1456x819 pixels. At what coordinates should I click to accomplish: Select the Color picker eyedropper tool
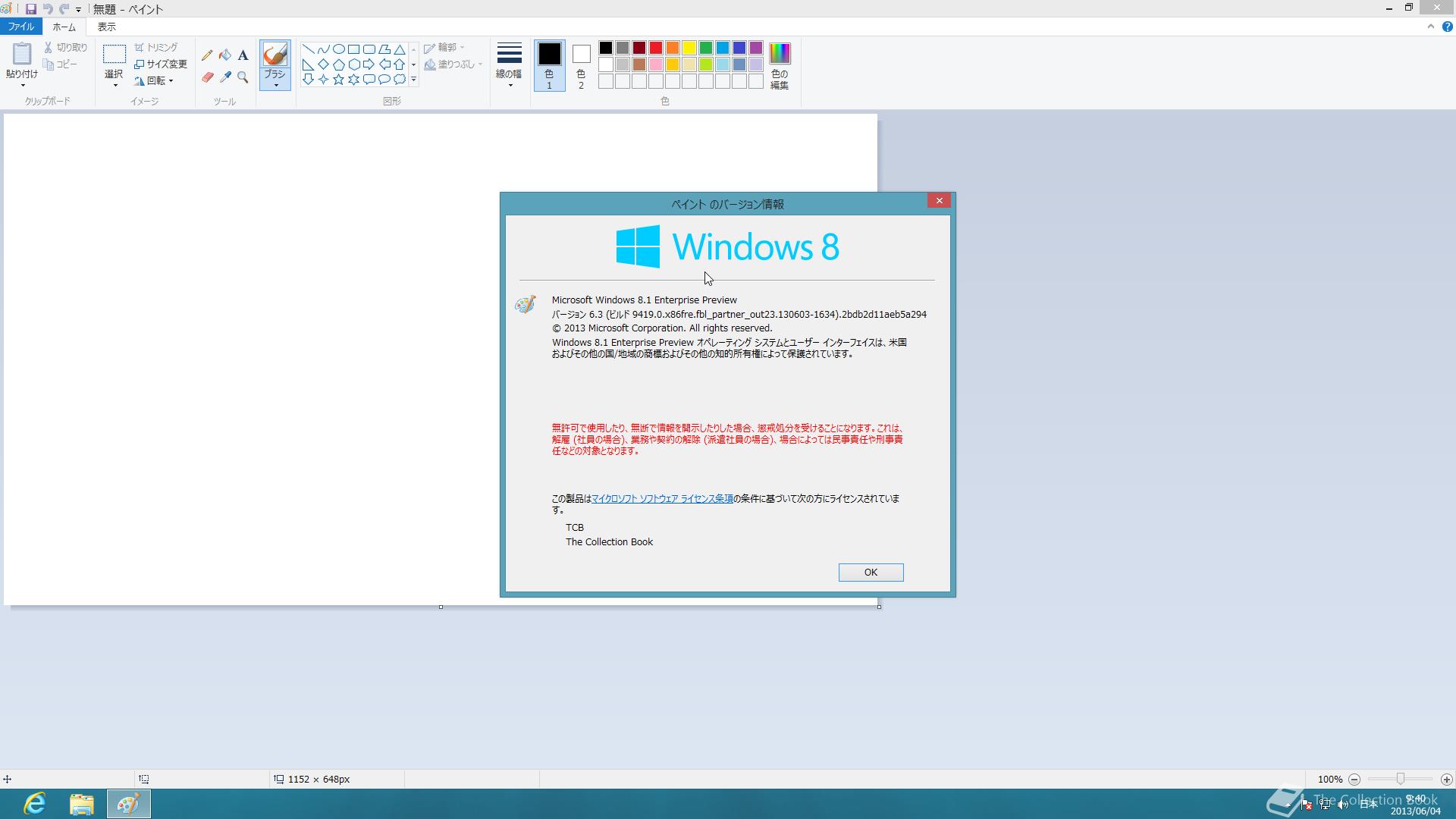coord(225,77)
